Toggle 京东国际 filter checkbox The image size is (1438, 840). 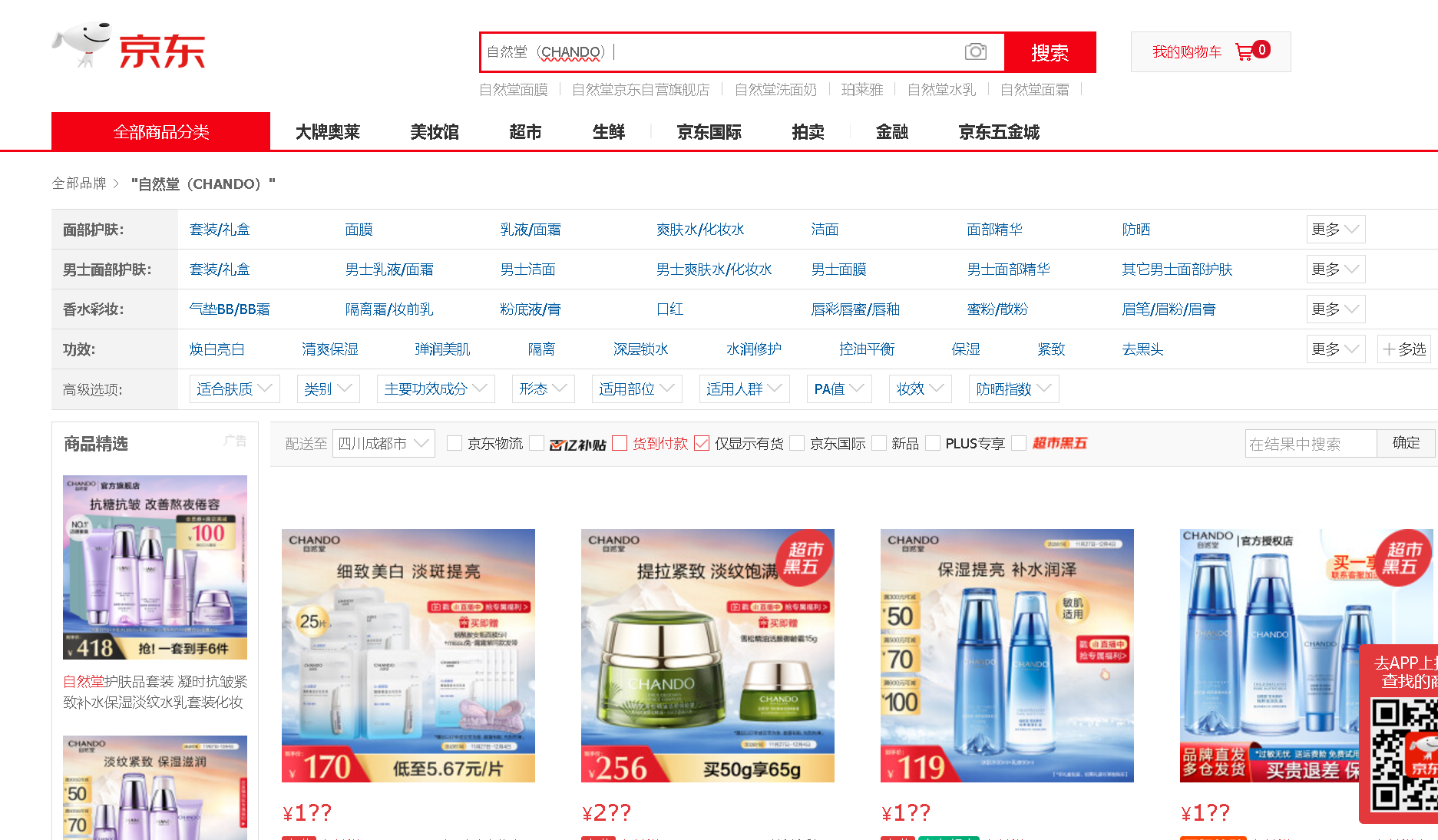click(798, 443)
